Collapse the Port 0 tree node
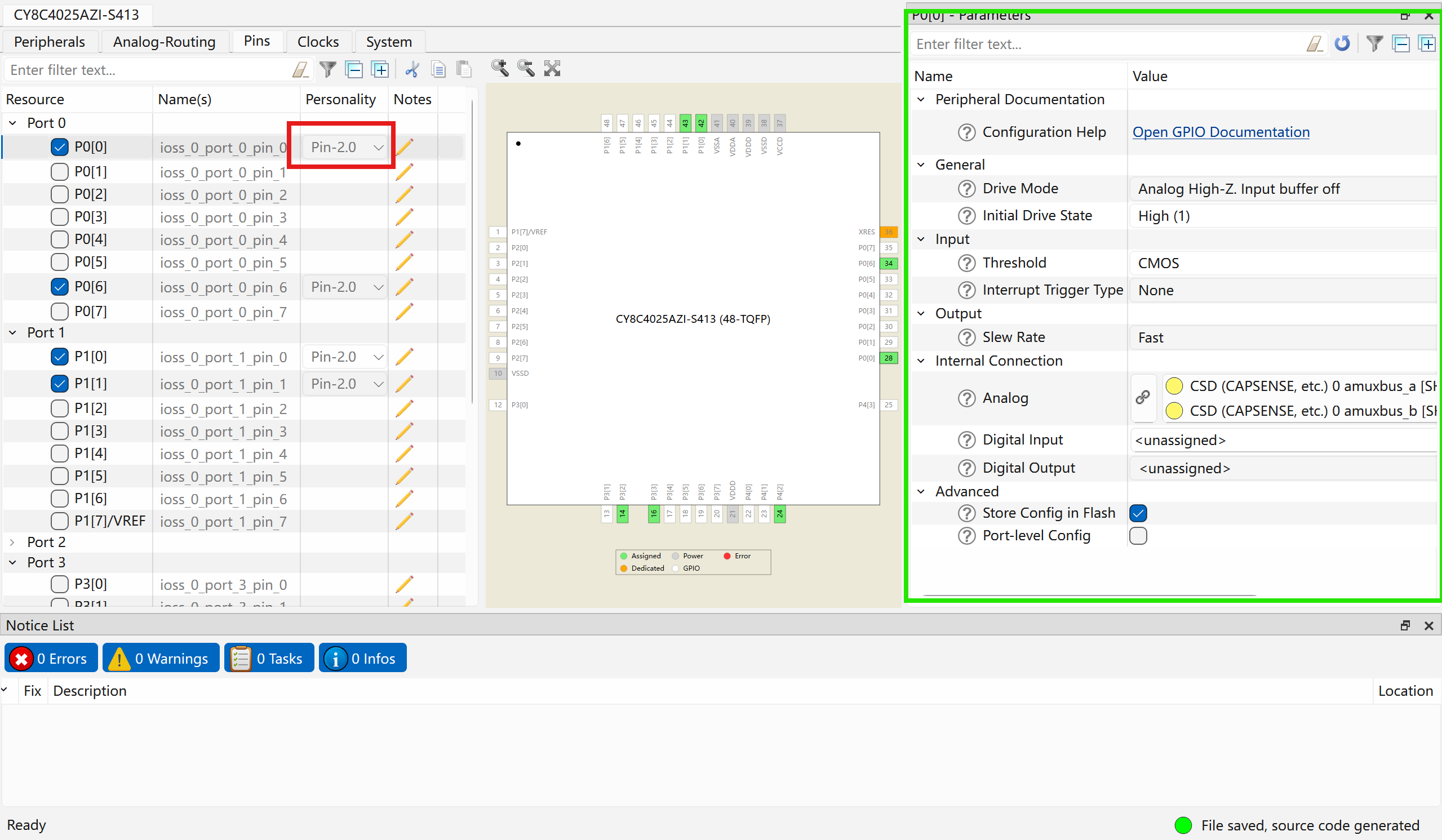This screenshot has height=840, width=1442. point(12,123)
